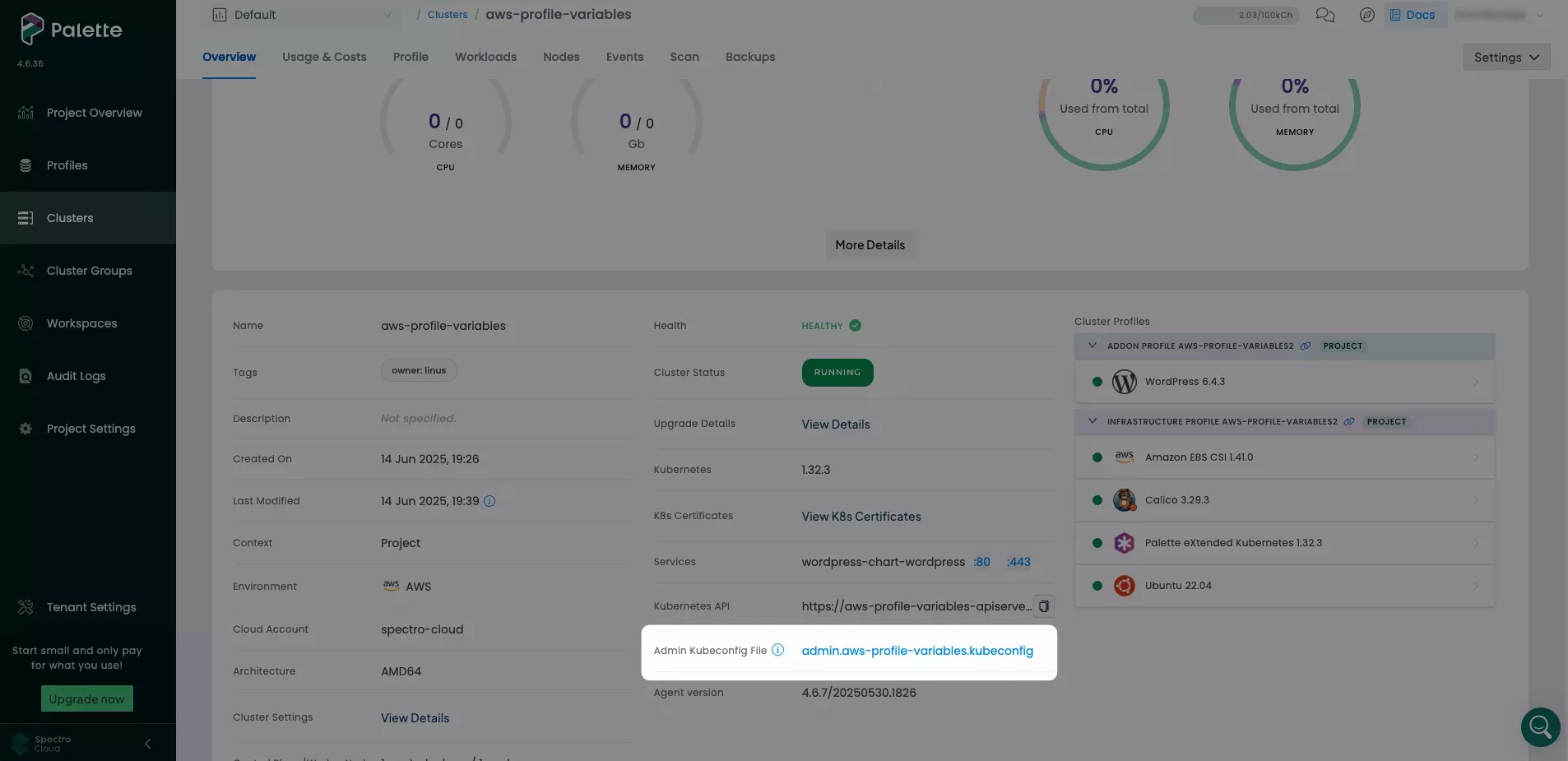Open Cluster Groups in sidebar

click(89, 271)
